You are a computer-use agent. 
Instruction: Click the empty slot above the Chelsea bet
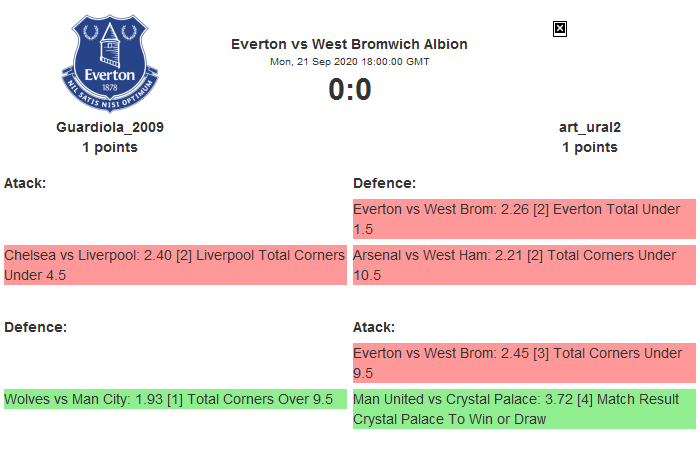175,219
